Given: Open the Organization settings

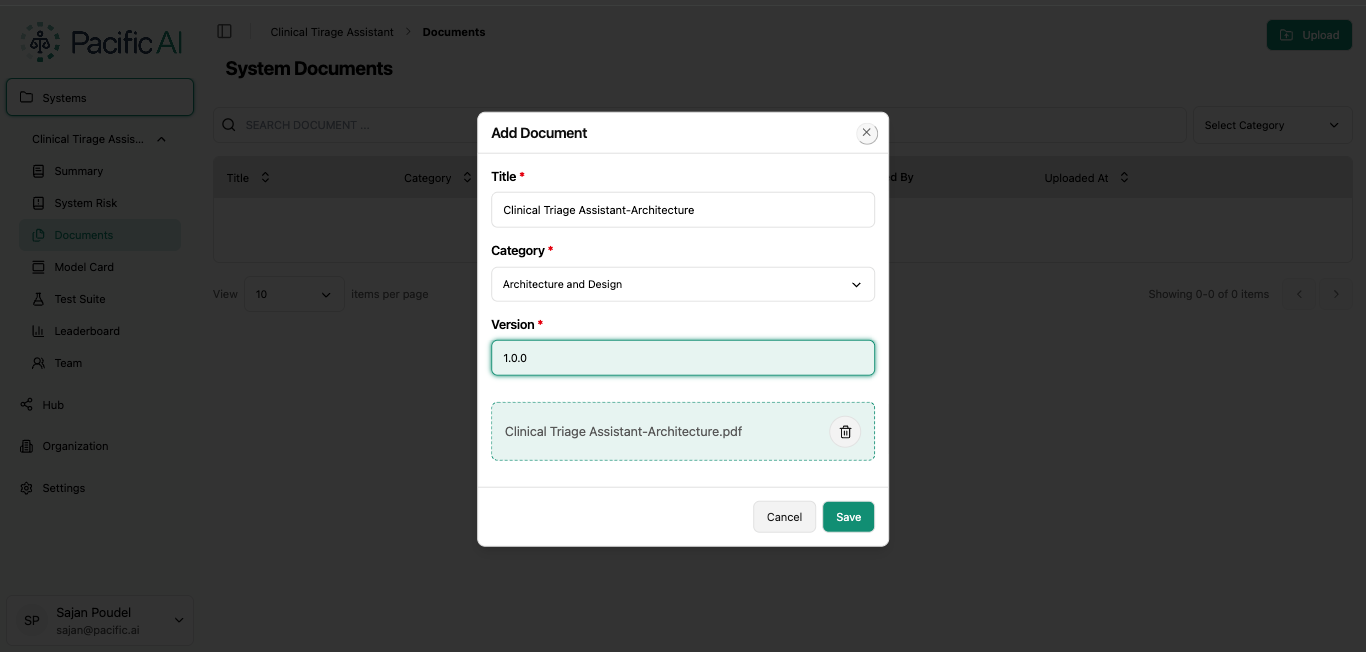Looking at the screenshot, I should pyautogui.click(x=77, y=446).
